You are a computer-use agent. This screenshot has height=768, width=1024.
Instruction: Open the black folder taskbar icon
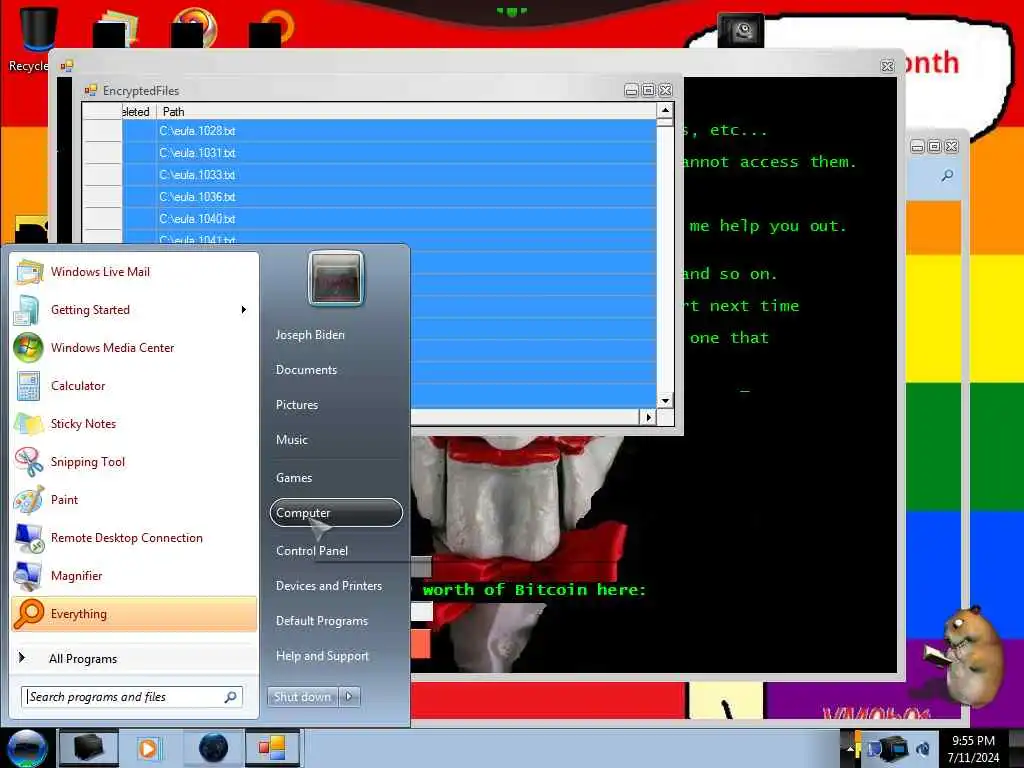coord(89,748)
